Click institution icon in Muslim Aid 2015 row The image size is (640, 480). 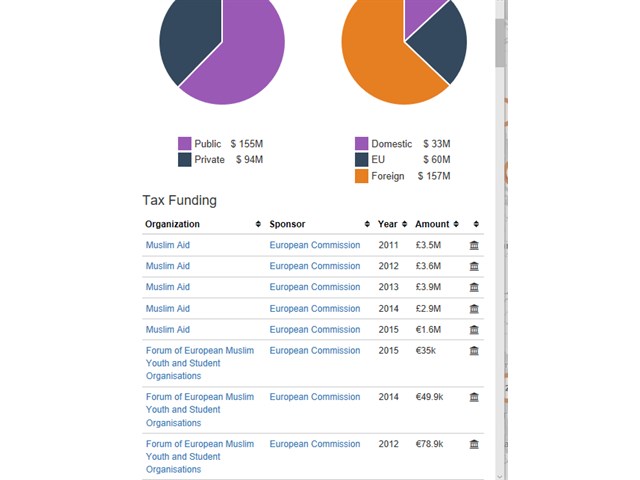[x=474, y=329]
